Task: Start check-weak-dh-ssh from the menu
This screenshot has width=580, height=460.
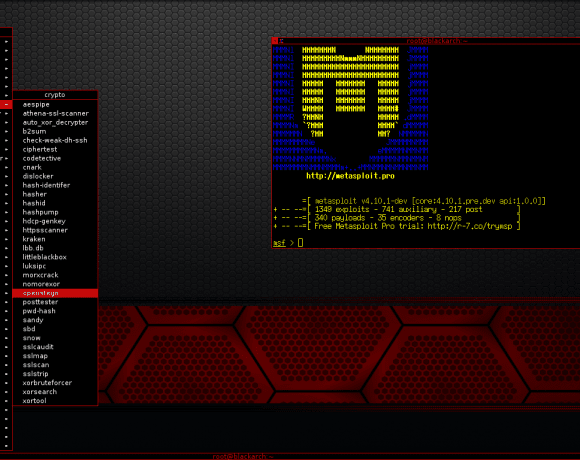Action: pyautogui.click(x=55, y=141)
